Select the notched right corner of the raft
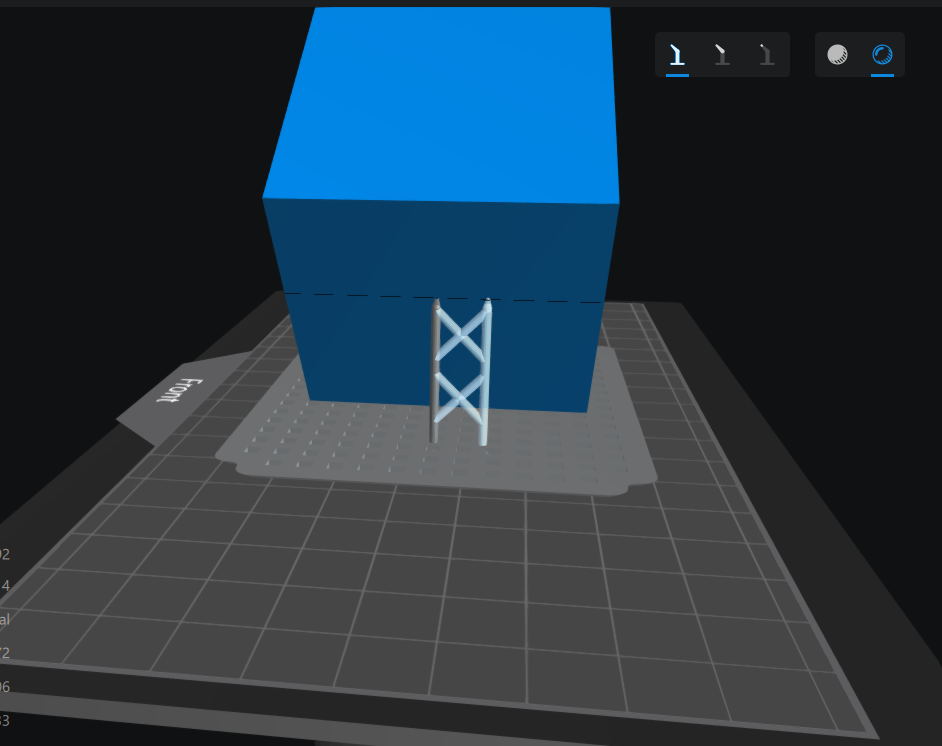Image resolution: width=942 pixels, height=746 pixels. [632, 480]
